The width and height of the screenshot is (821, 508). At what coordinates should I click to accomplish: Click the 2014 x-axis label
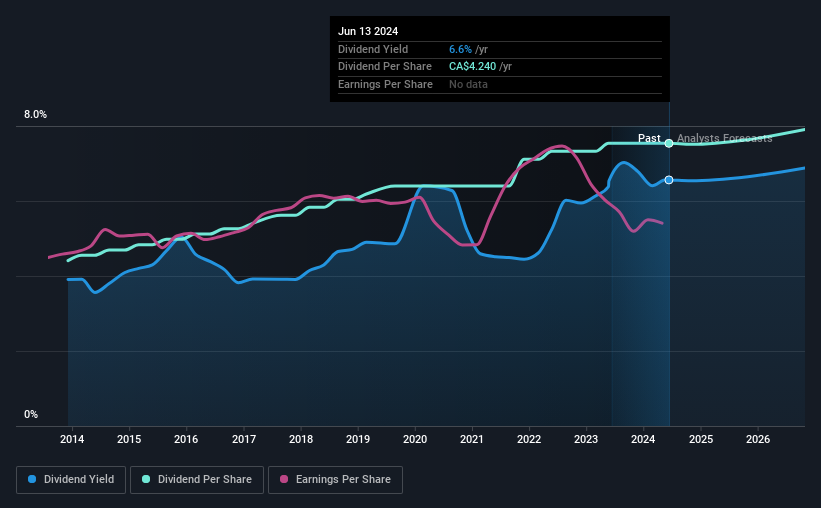pyautogui.click(x=72, y=439)
